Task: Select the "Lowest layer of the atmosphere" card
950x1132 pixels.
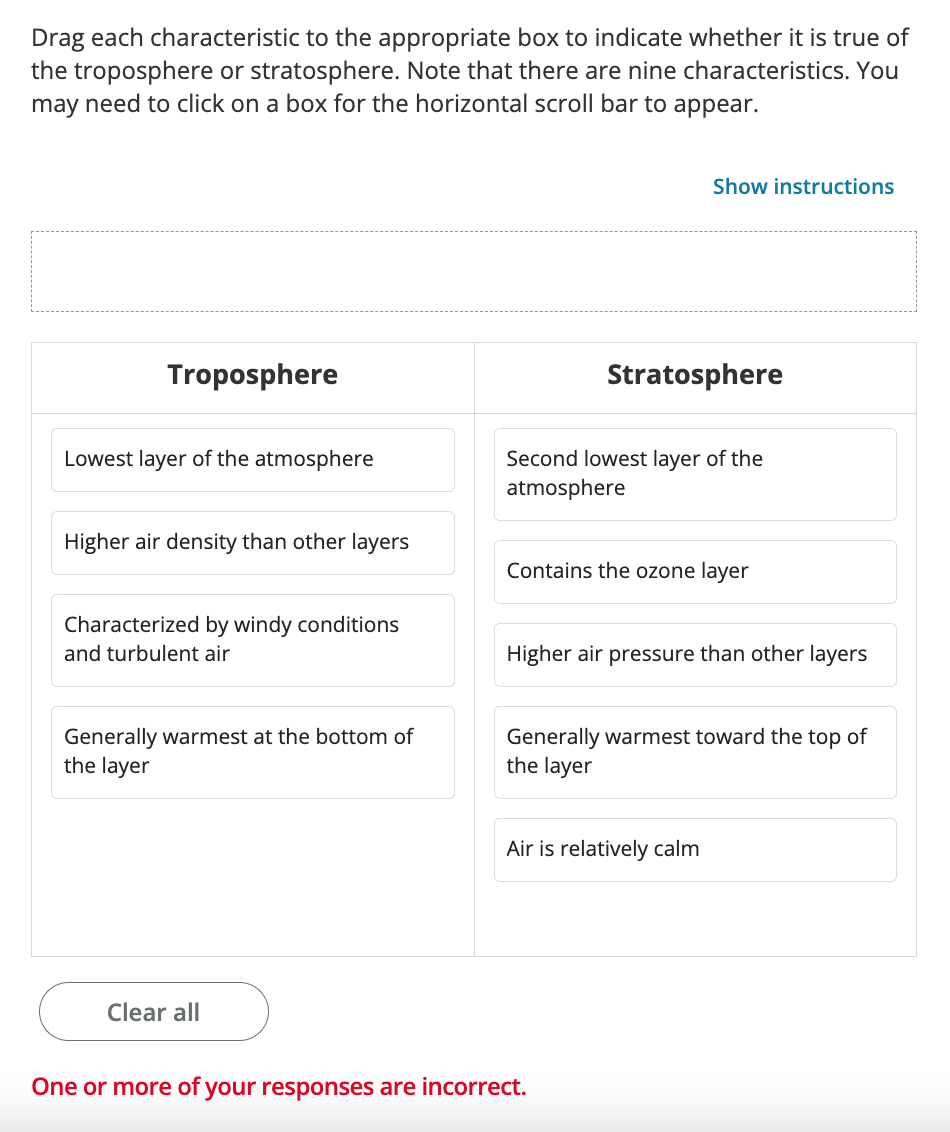Action: tap(252, 459)
